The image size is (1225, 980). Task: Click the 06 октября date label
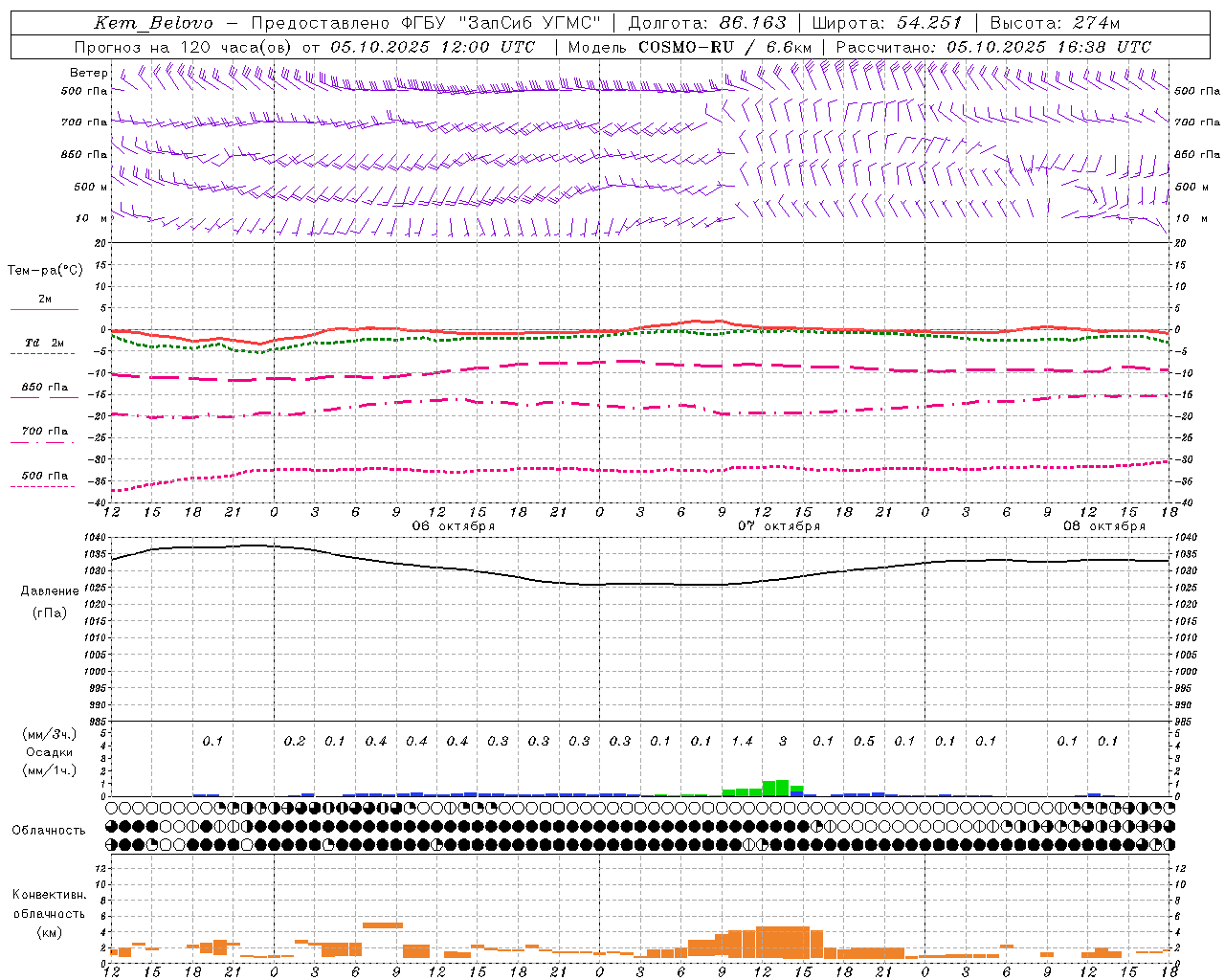(x=454, y=526)
